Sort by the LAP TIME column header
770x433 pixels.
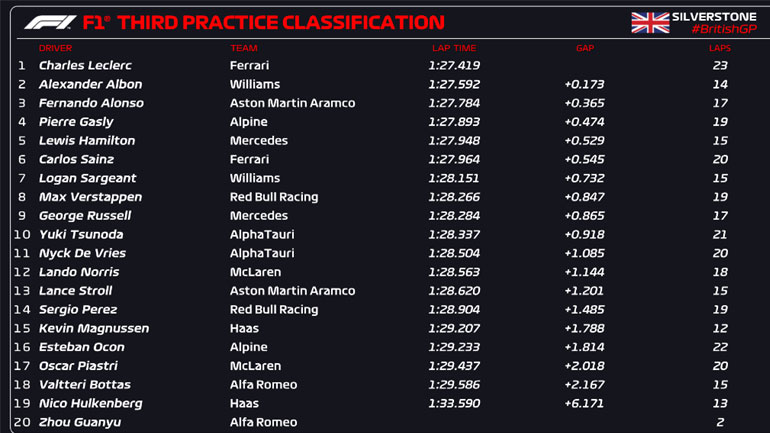pos(452,48)
